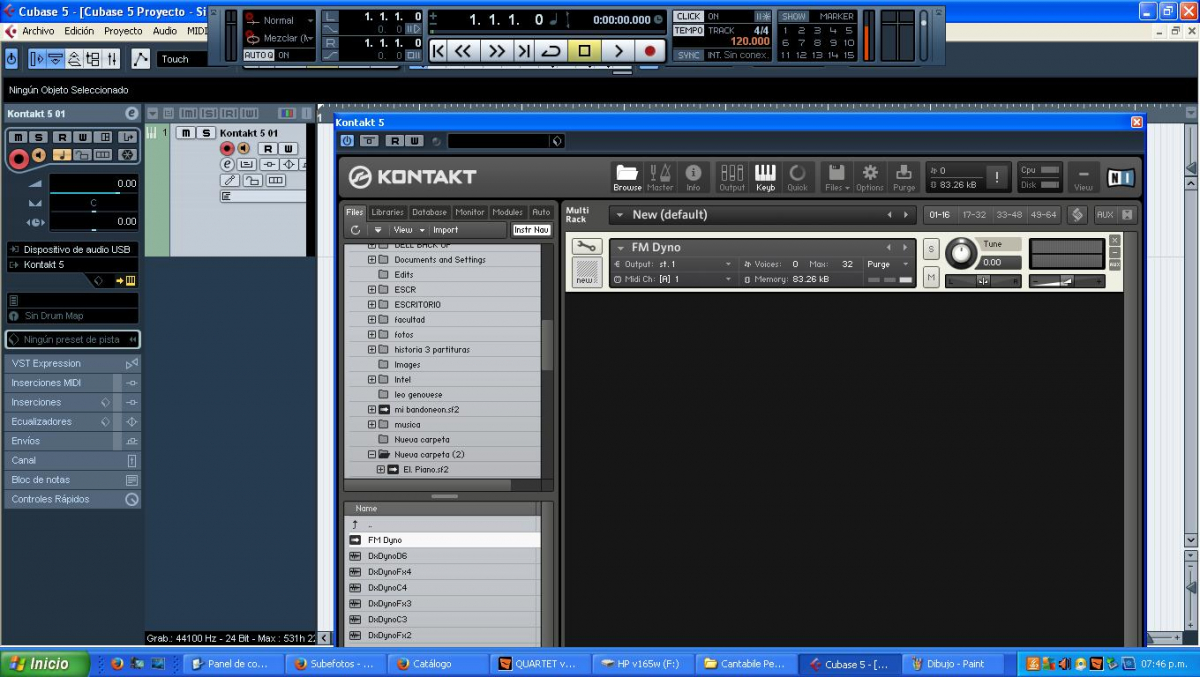Open Edición menu
Screen dimensions: 1200x677
pyautogui.click(x=79, y=31)
